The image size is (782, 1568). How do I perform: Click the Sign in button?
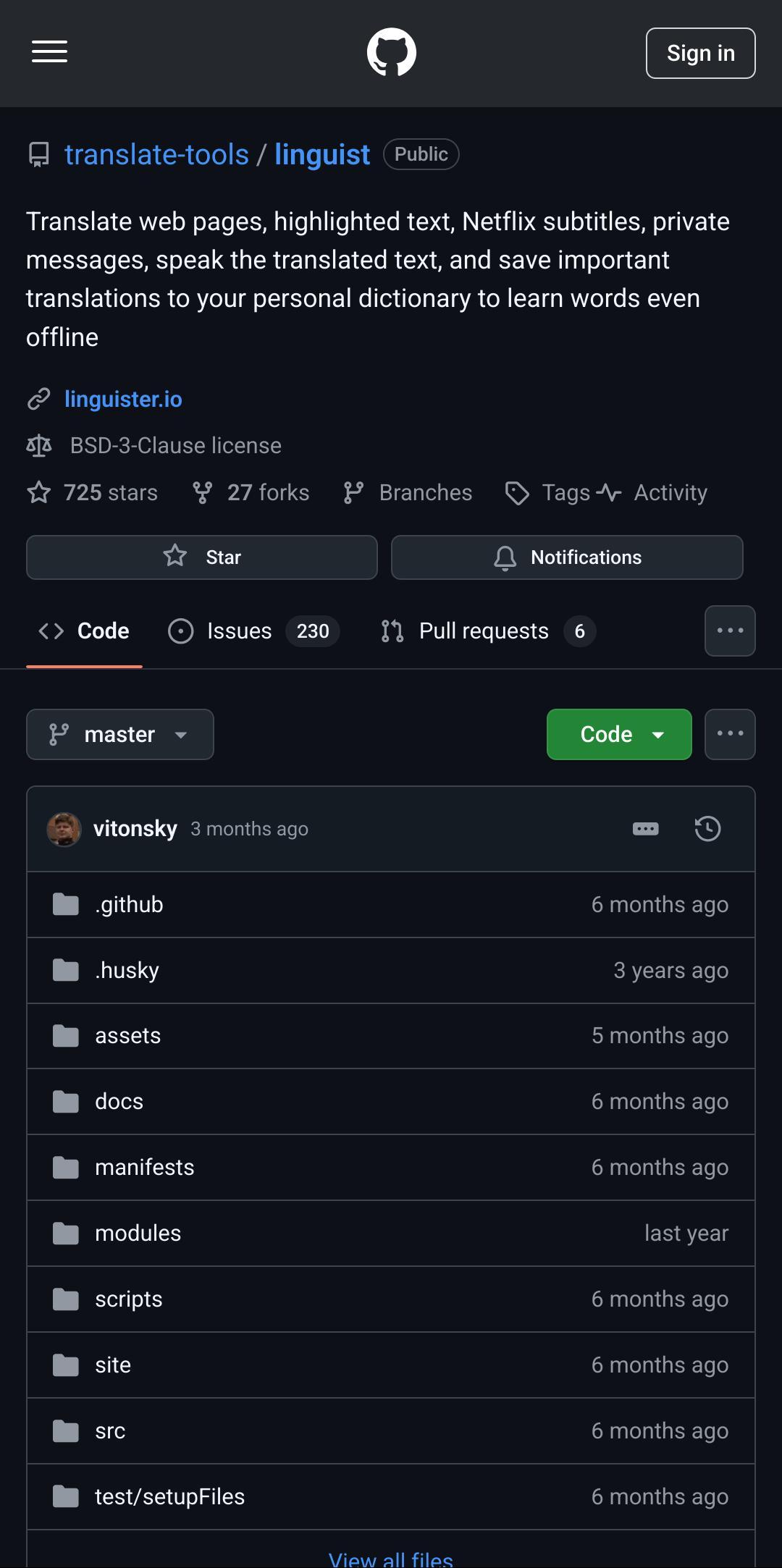point(700,53)
